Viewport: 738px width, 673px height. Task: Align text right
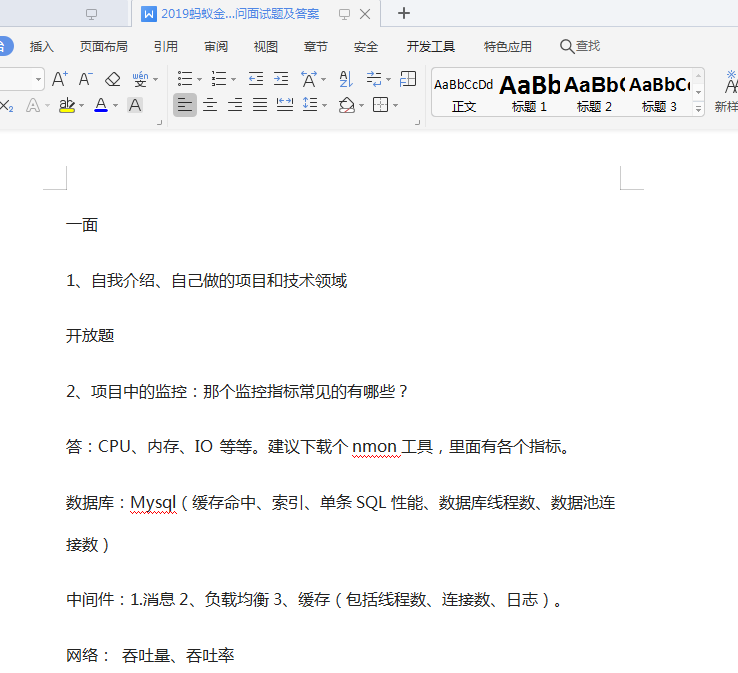pyautogui.click(x=235, y=105)
